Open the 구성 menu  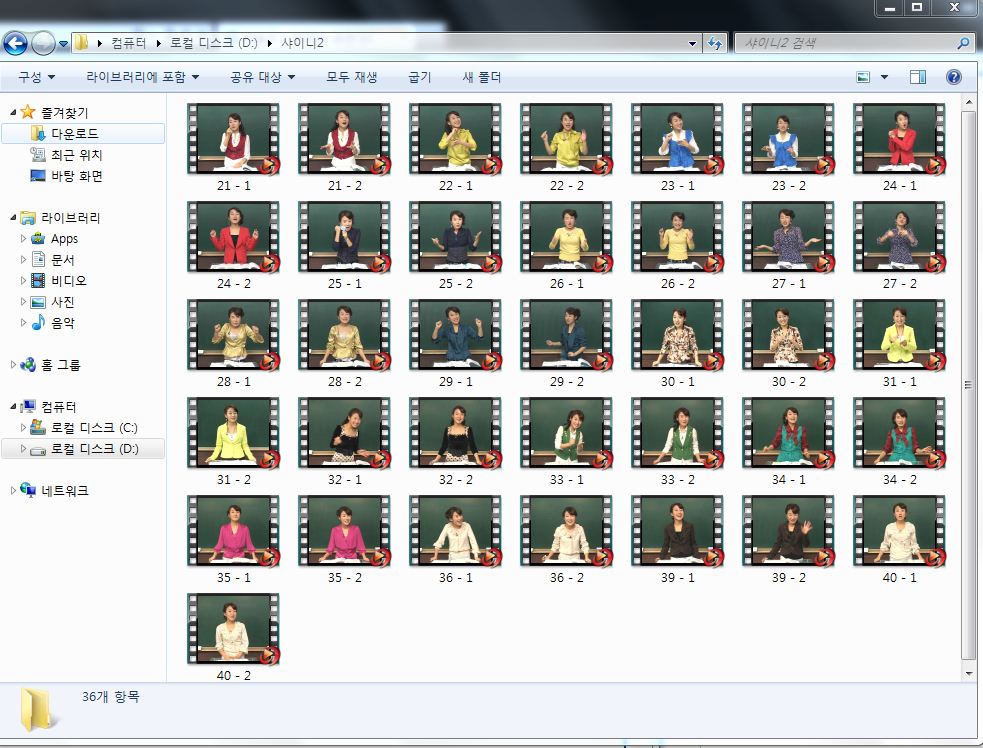[x=36, y=77]
